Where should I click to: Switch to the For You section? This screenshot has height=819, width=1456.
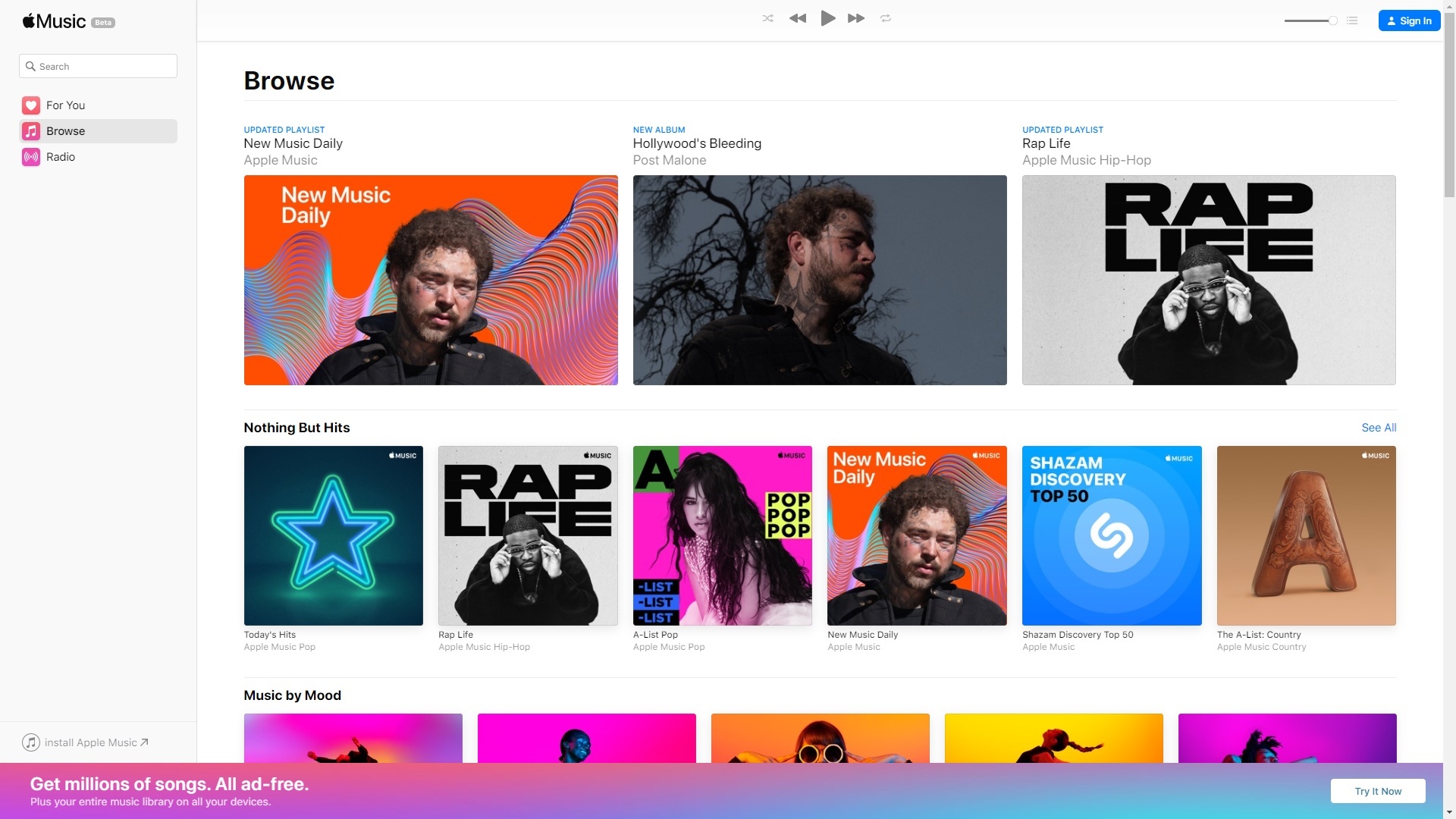coord(64,105)
